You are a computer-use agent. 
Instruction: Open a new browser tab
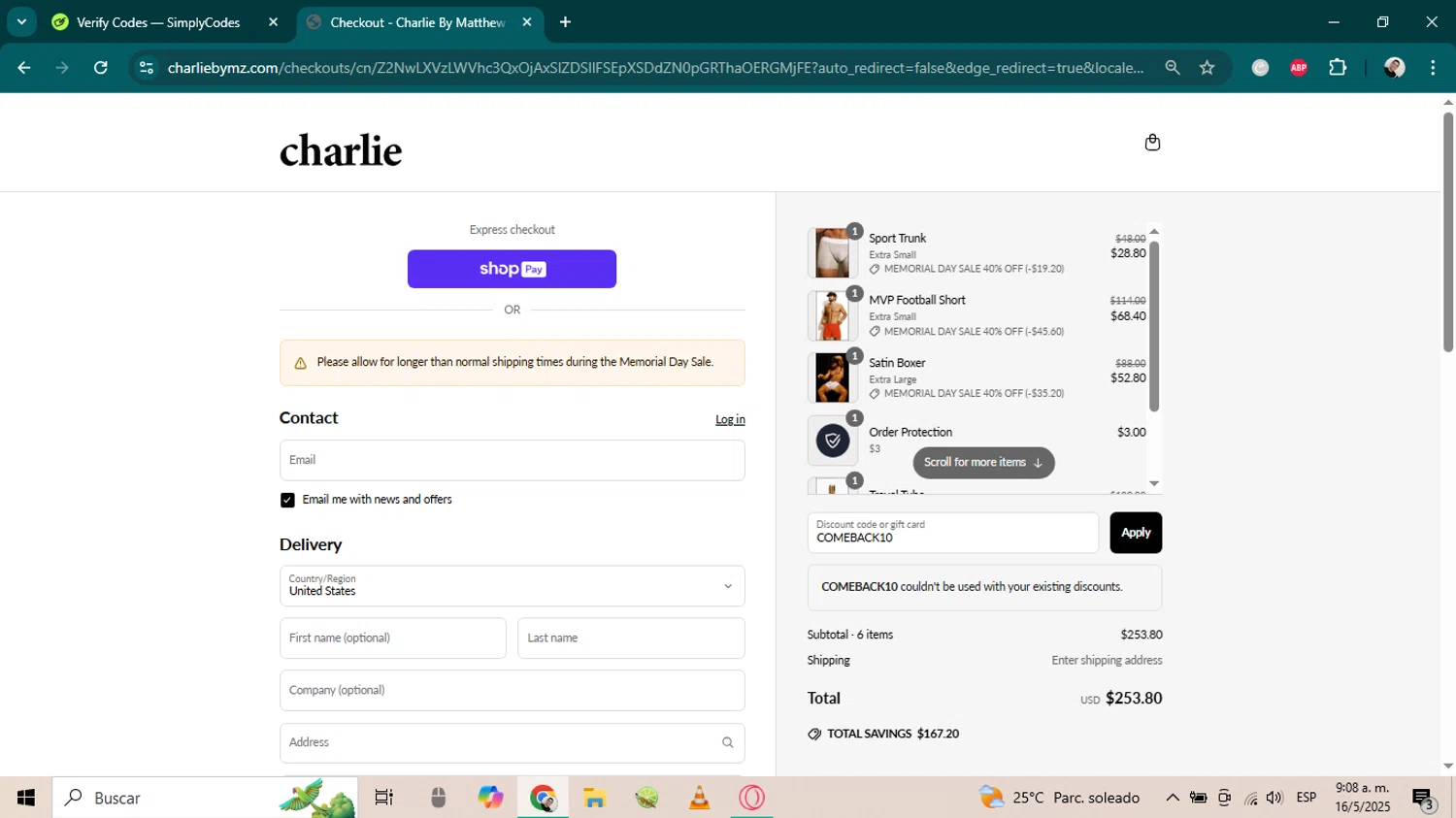[x=565, y=22]
